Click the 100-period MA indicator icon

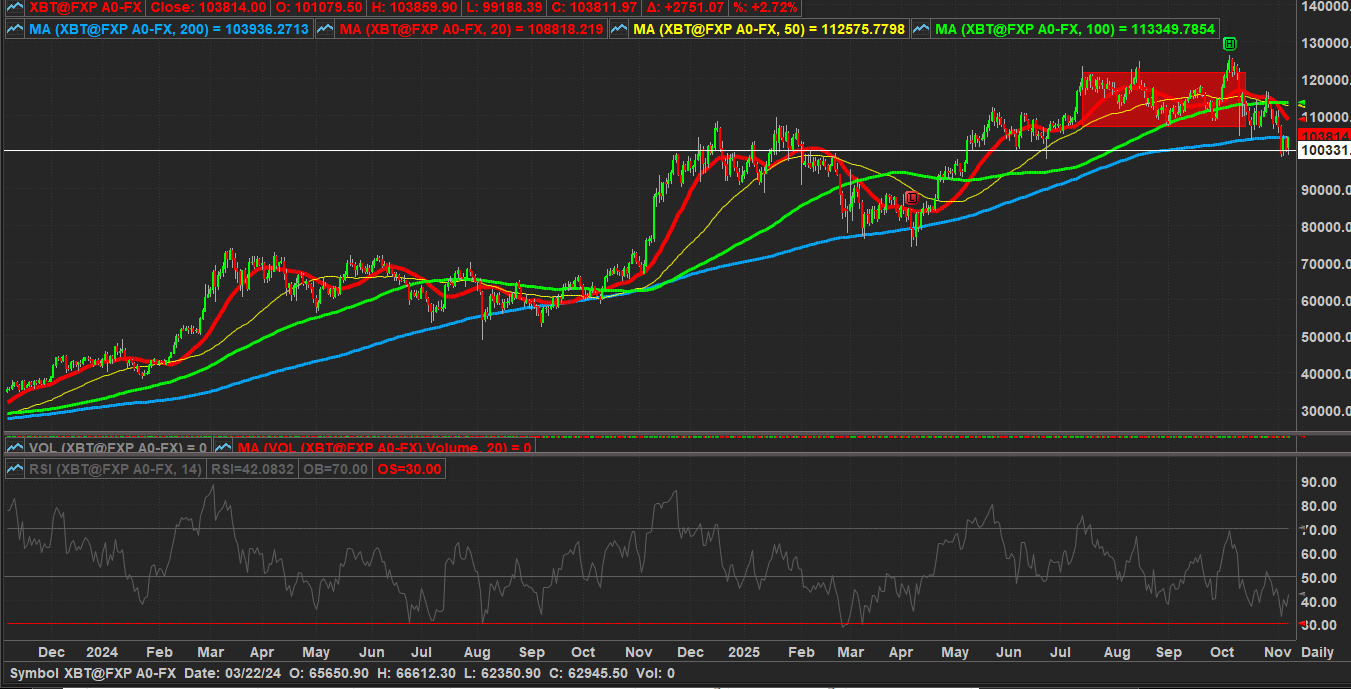click(921, 29)
